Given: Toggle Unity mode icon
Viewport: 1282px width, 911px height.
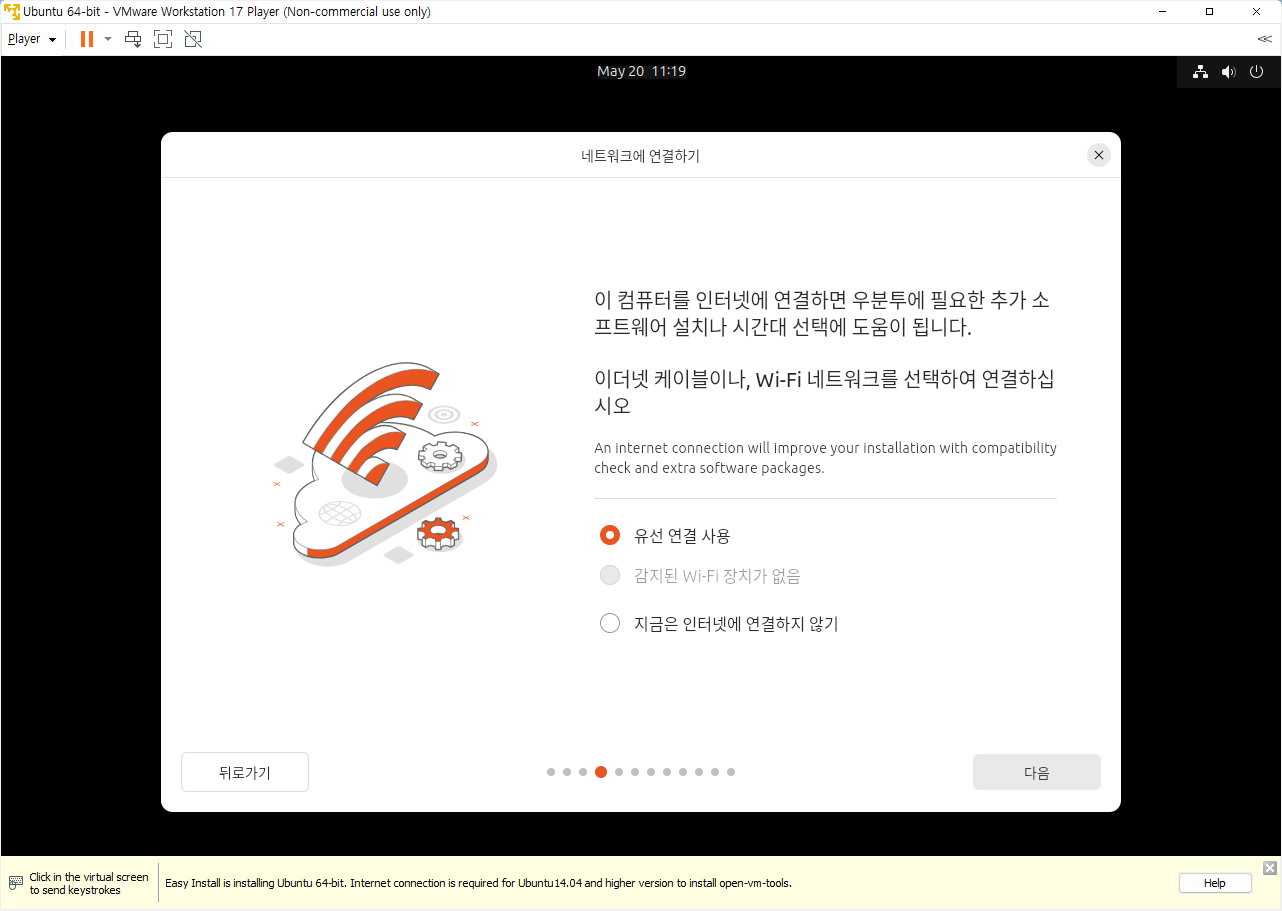Looking at the screenshot, I should click(193, 39).
